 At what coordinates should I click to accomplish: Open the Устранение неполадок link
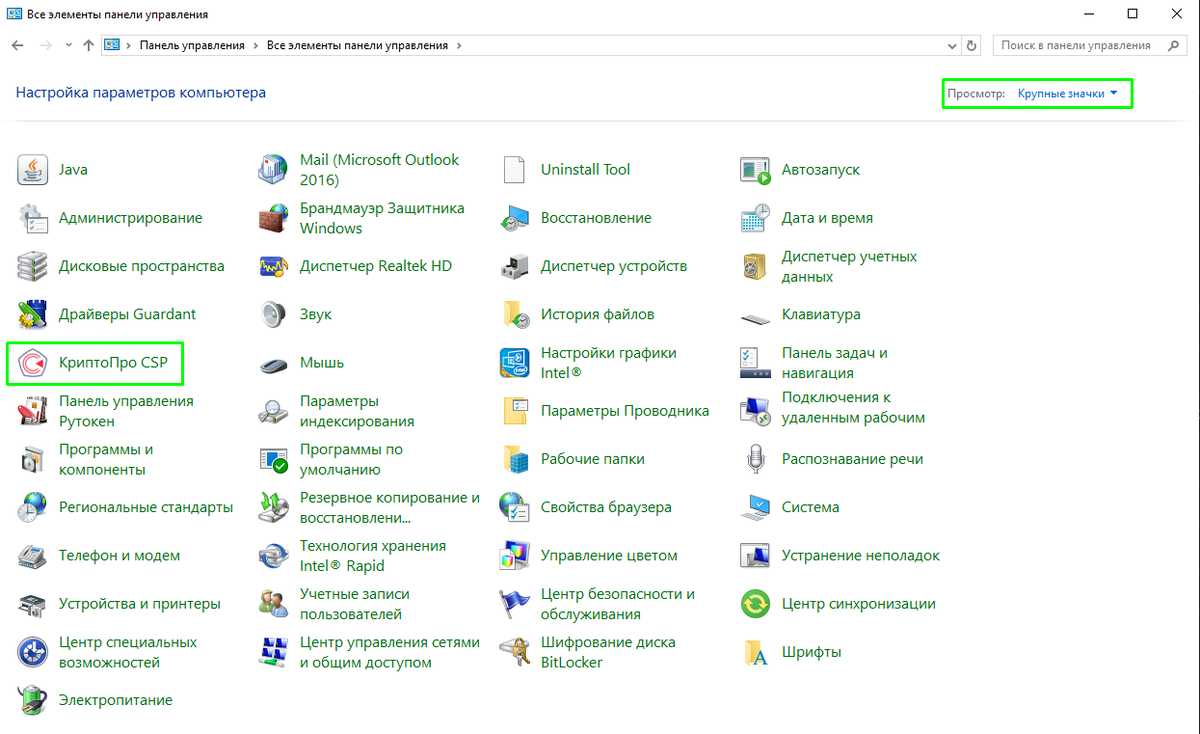[x=861, y=555]
